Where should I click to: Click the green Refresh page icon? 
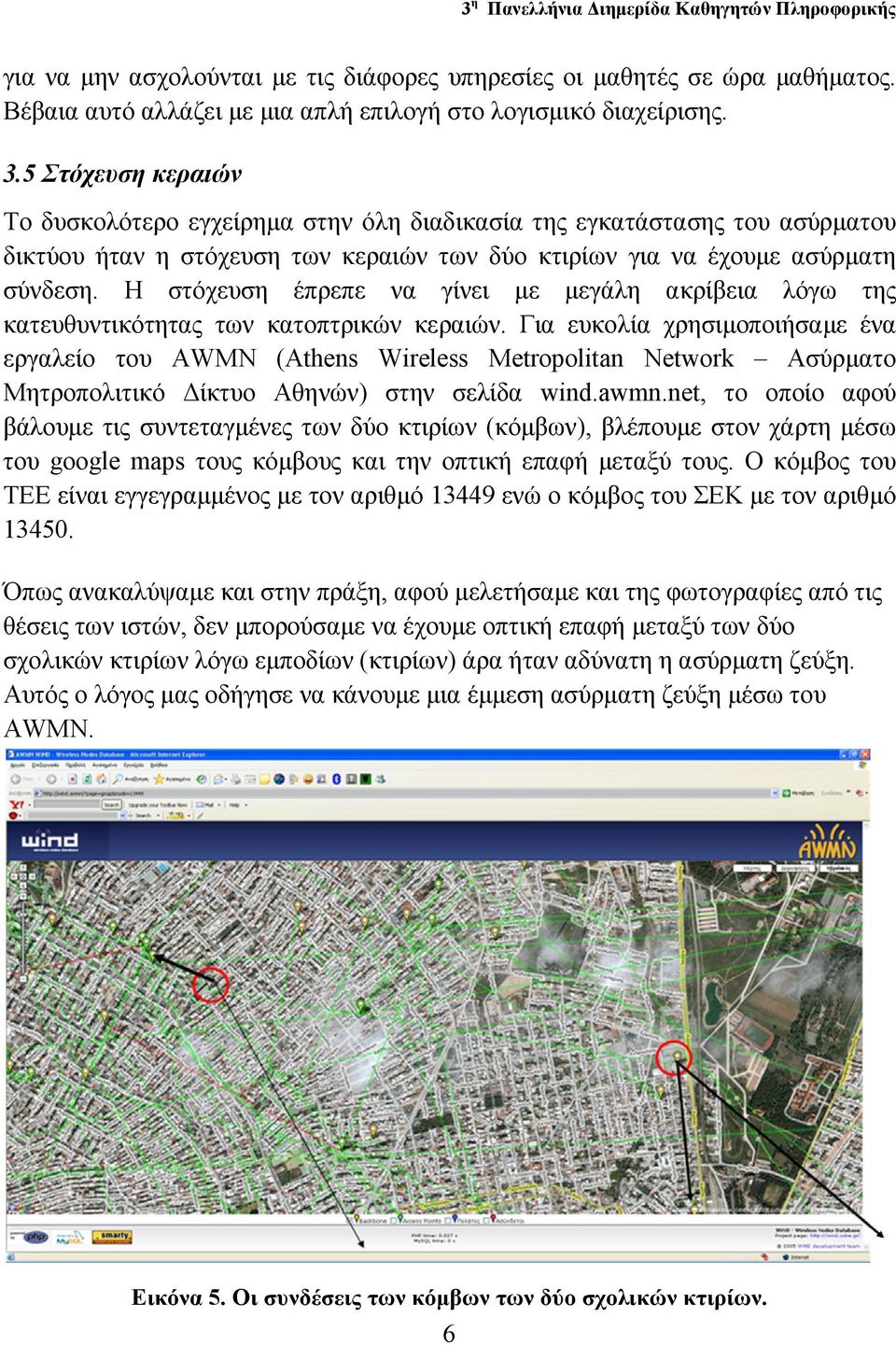[87, 779]
